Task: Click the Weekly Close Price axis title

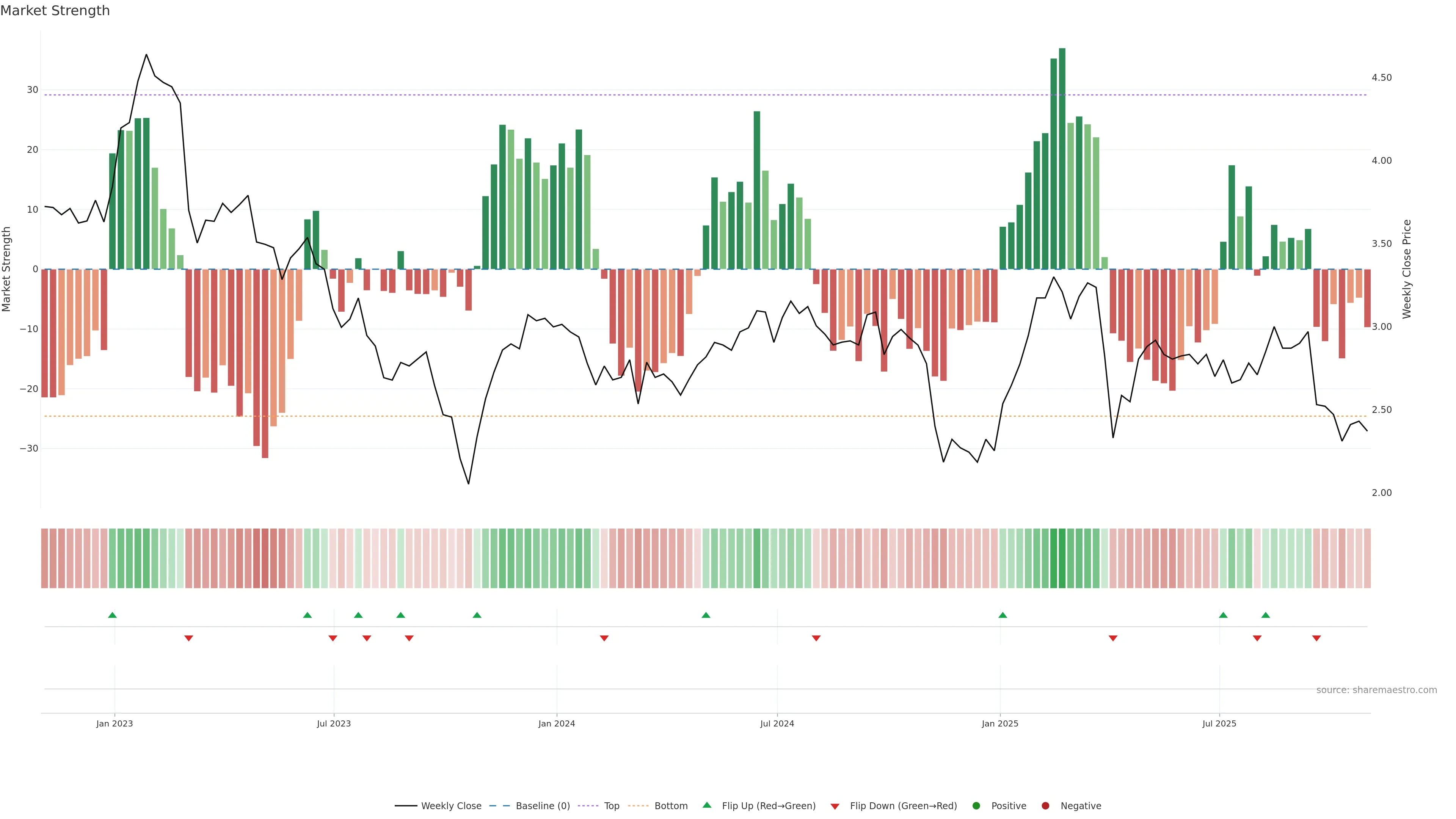Action: 1407,269
